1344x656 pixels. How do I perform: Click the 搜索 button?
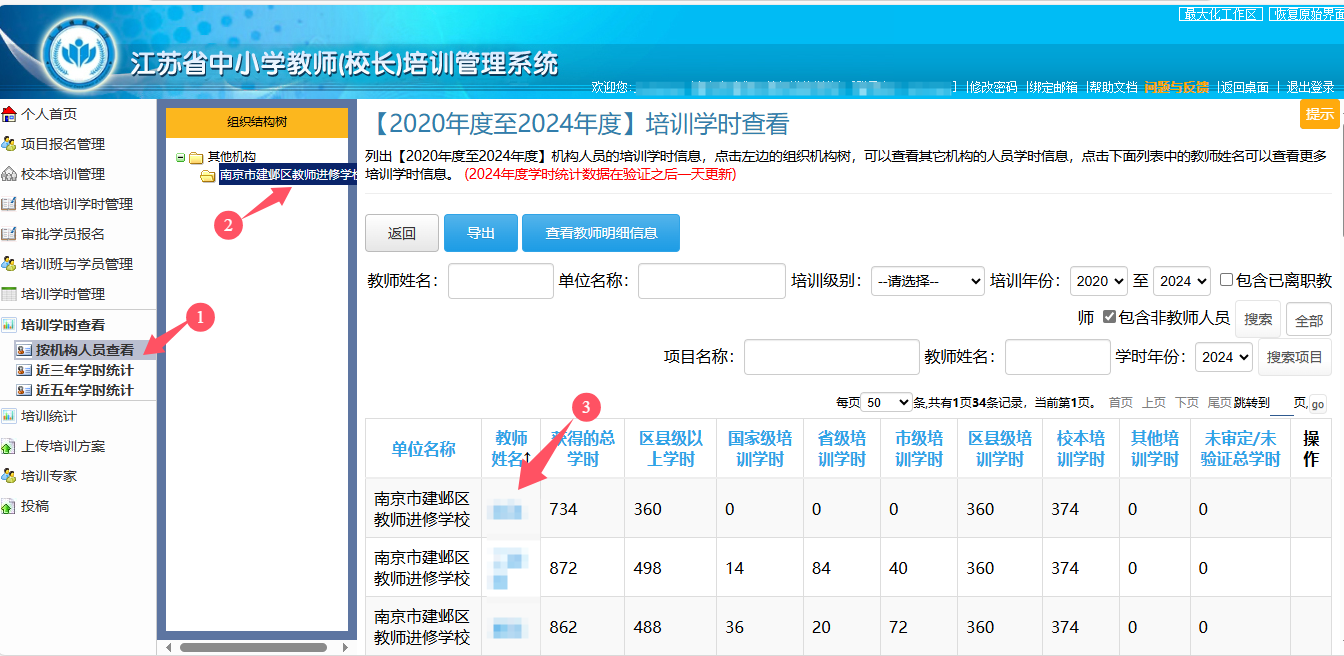pos(1258,319)
